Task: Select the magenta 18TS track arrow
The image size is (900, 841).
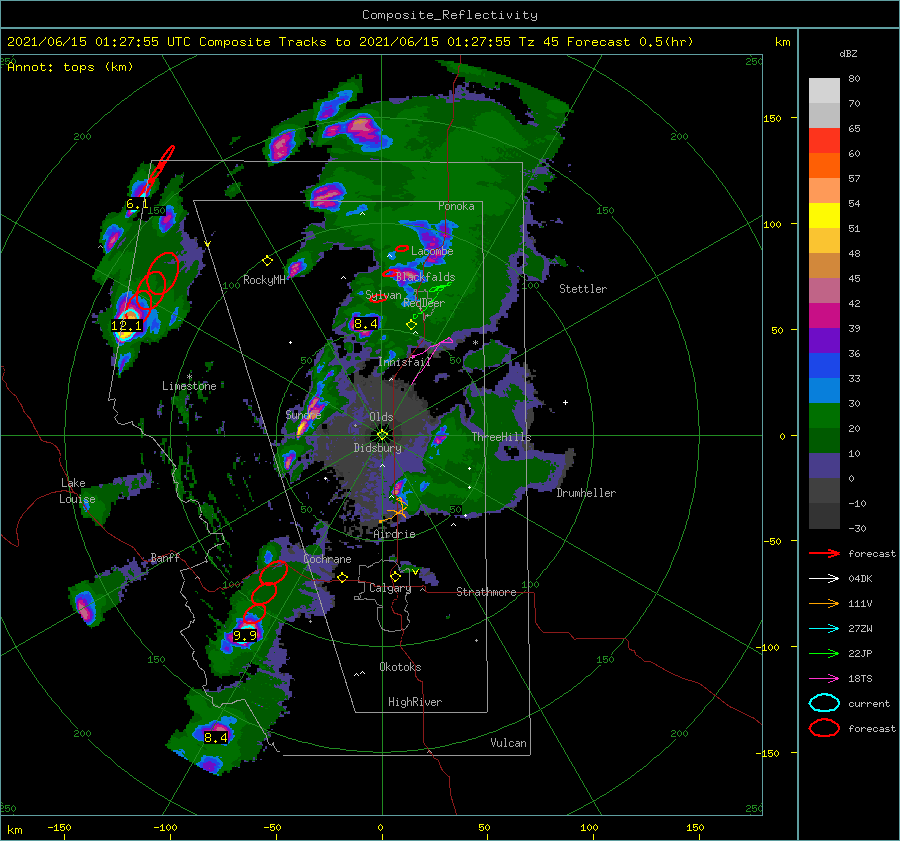Action: coord(824,679)
